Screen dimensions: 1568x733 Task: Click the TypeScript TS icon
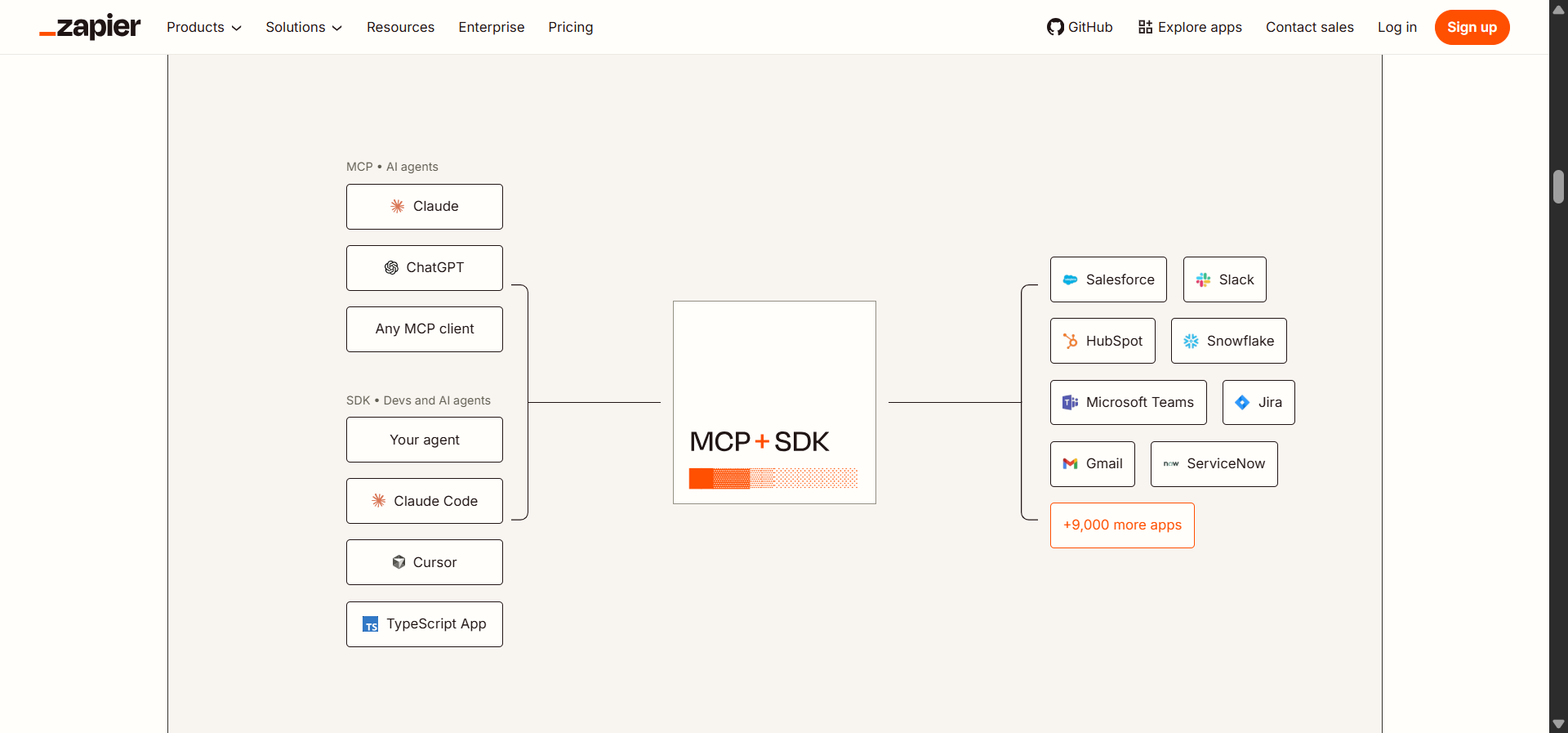coord(371,623)
